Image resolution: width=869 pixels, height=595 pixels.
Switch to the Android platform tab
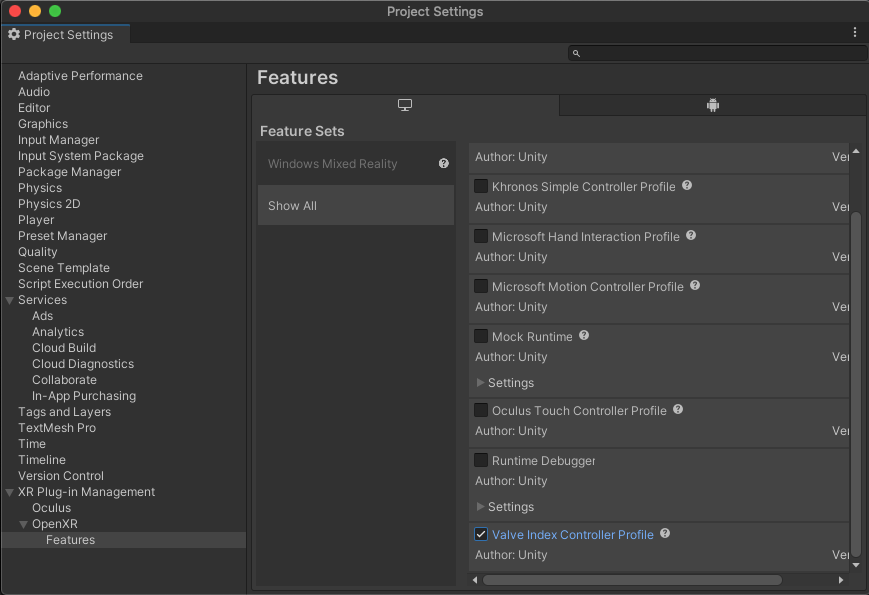pos(712,105)
